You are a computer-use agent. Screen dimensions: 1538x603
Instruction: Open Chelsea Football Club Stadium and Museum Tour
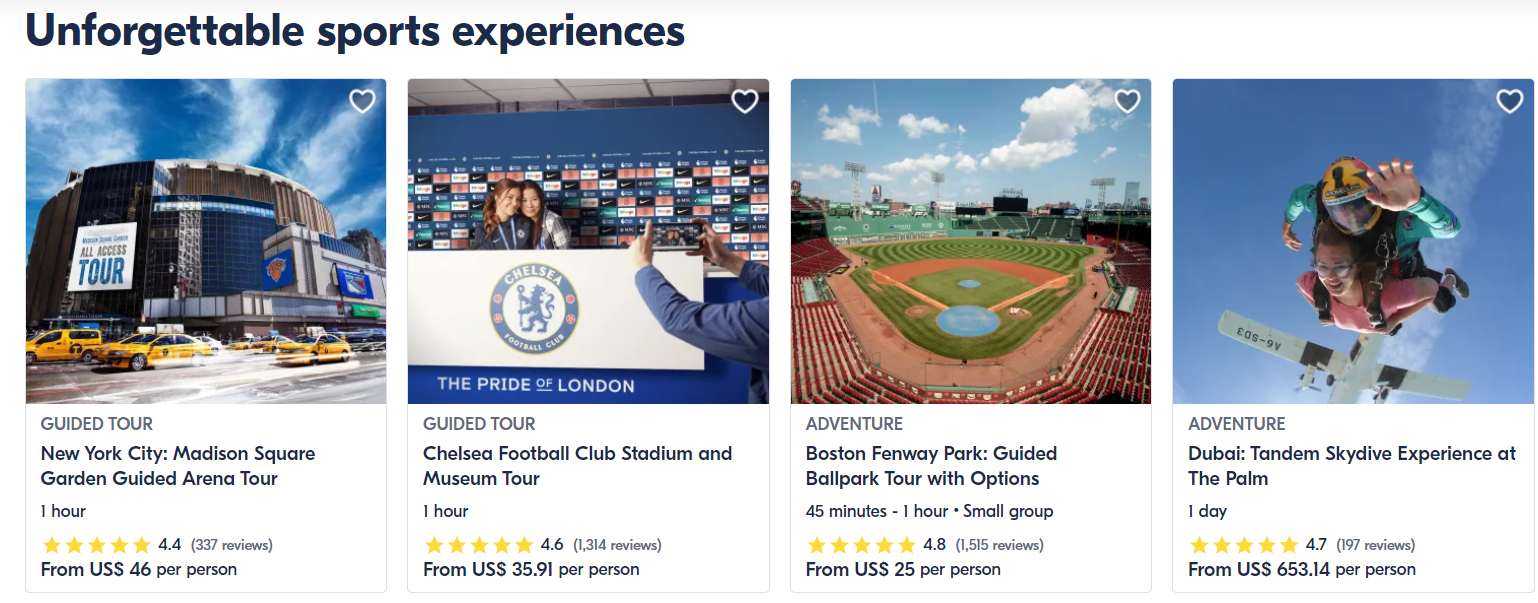click(577, 466)
